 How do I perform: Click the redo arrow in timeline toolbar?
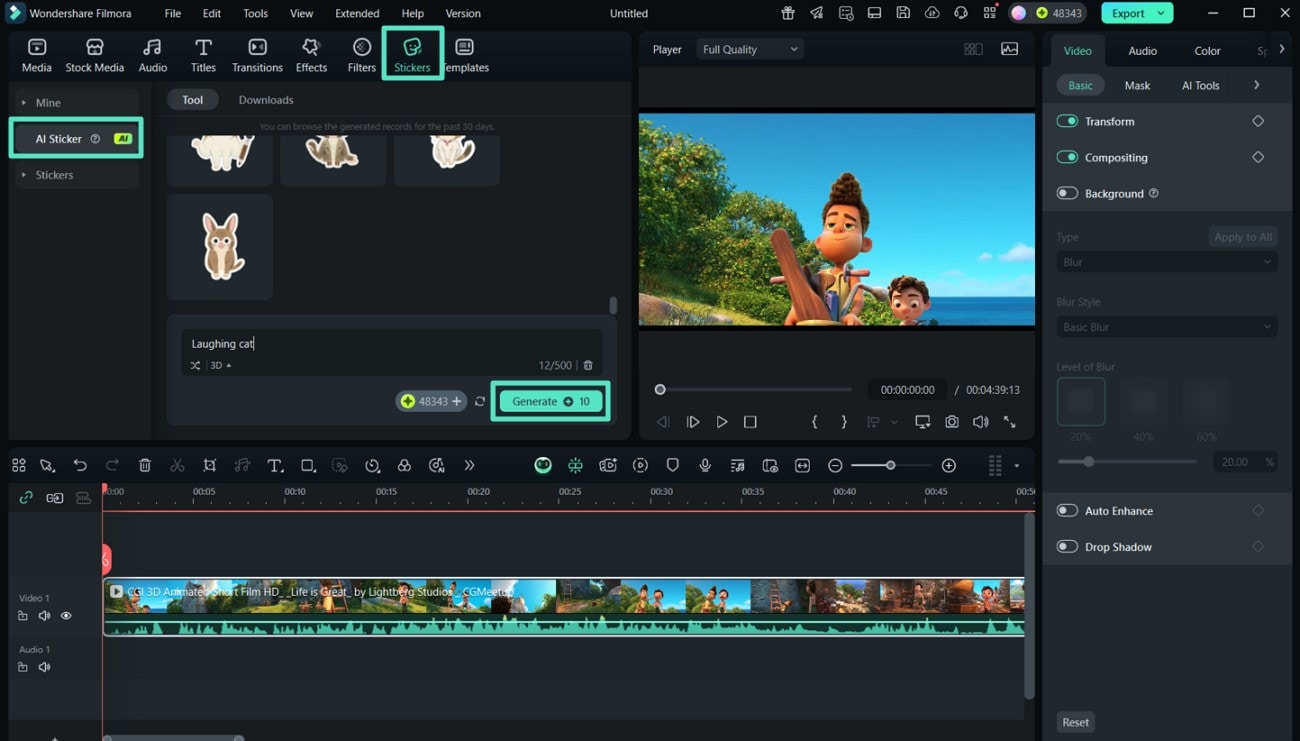[x=112, y=465]
